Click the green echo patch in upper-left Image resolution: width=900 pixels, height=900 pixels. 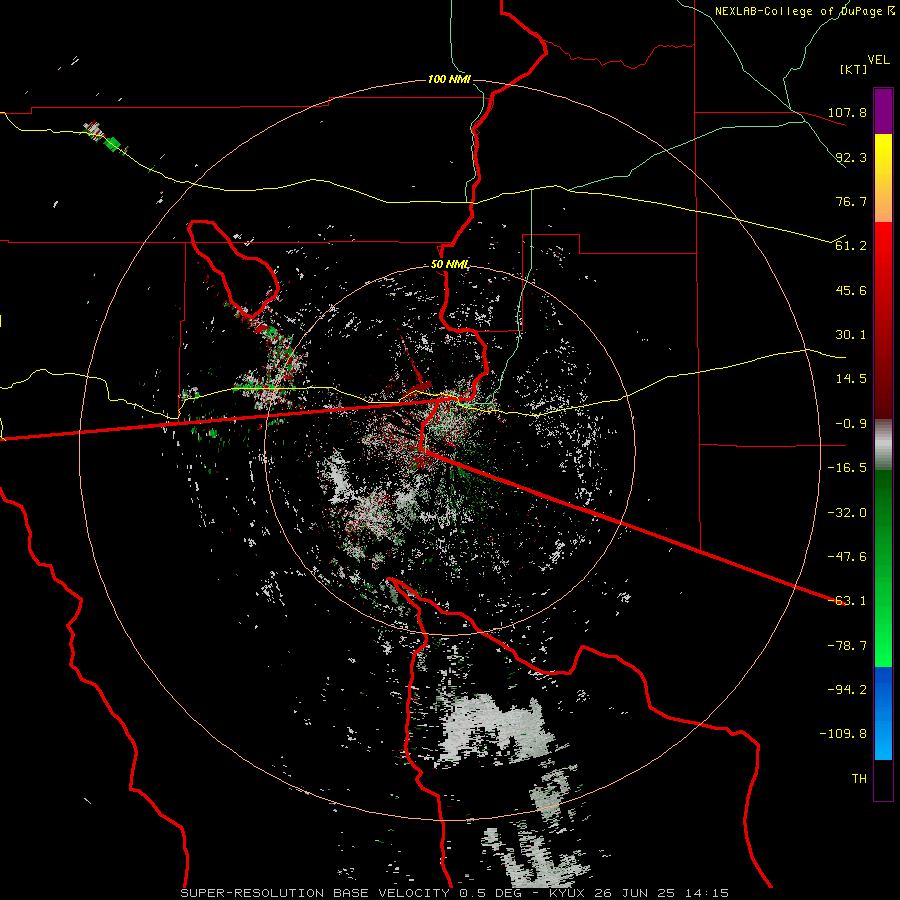(x=114, y=143)
